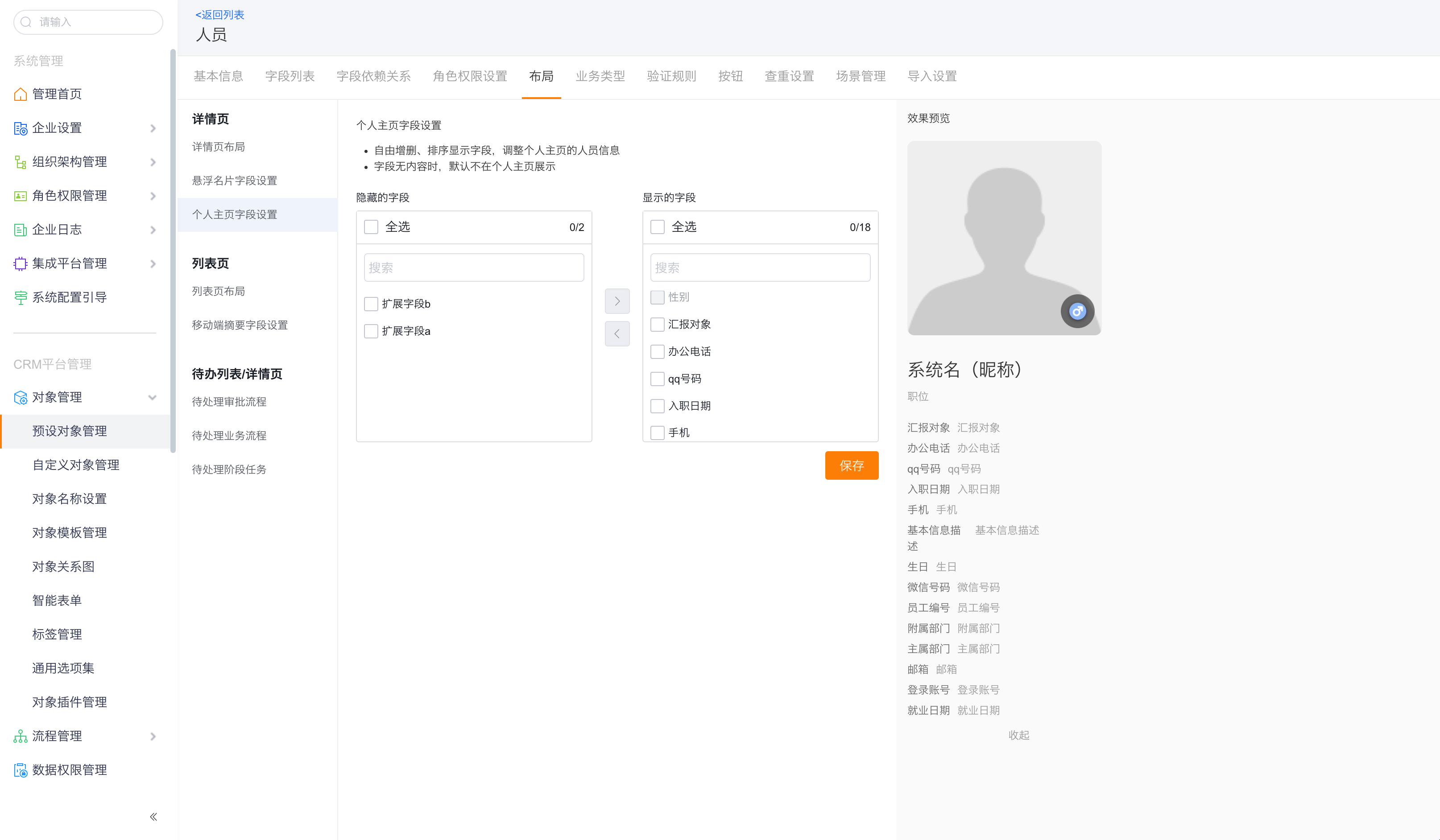Click the displayed fields 搜索 input
This screenshot has width=1440, height=840.
760,267
